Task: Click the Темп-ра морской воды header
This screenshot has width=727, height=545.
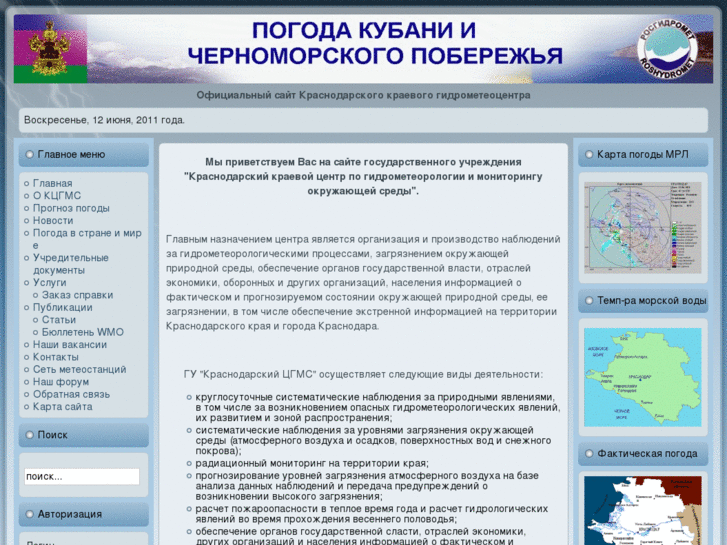Action: (x=643, y=301)
